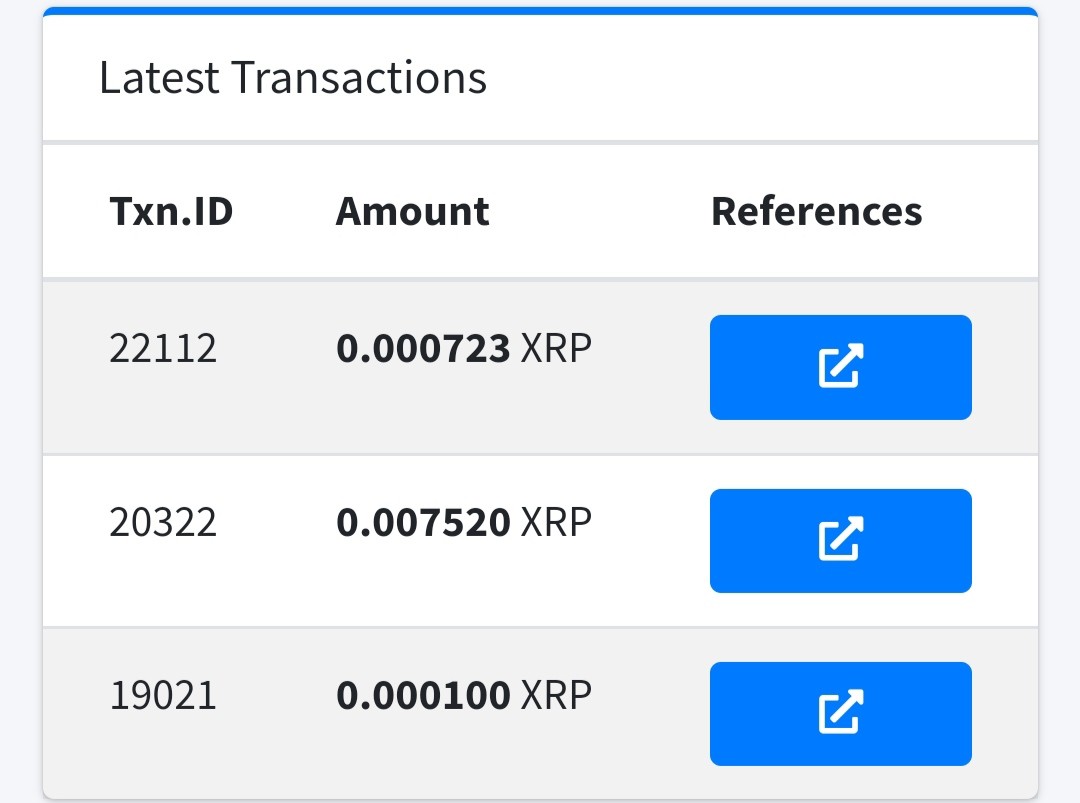
Task: Click XRP label in the second row
Action: pos(557,522)
